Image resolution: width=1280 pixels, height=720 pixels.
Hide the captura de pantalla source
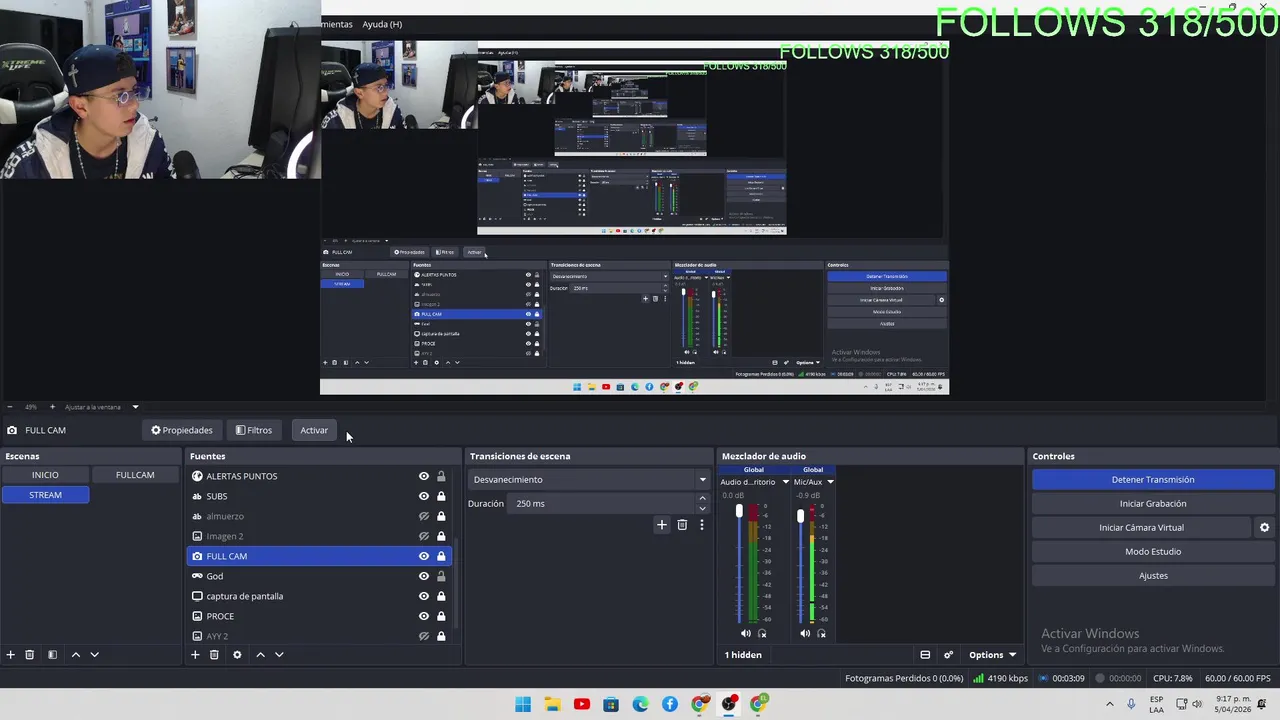pyautogui.click(x=424, y=597)
